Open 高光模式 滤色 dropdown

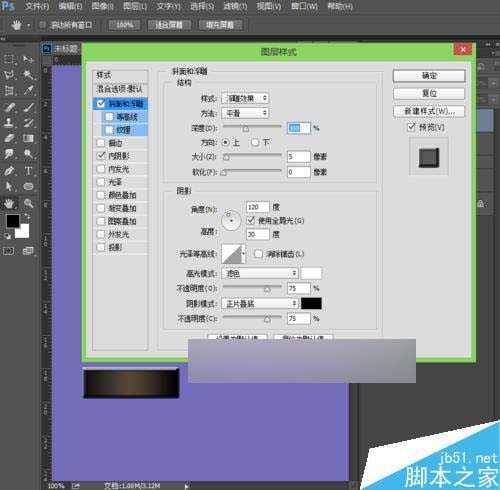click(260, 273)
